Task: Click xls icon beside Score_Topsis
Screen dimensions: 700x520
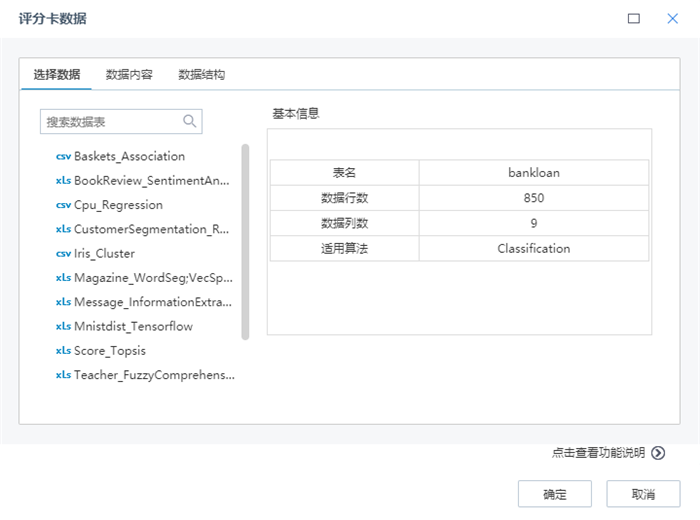Action: (63, 351)
